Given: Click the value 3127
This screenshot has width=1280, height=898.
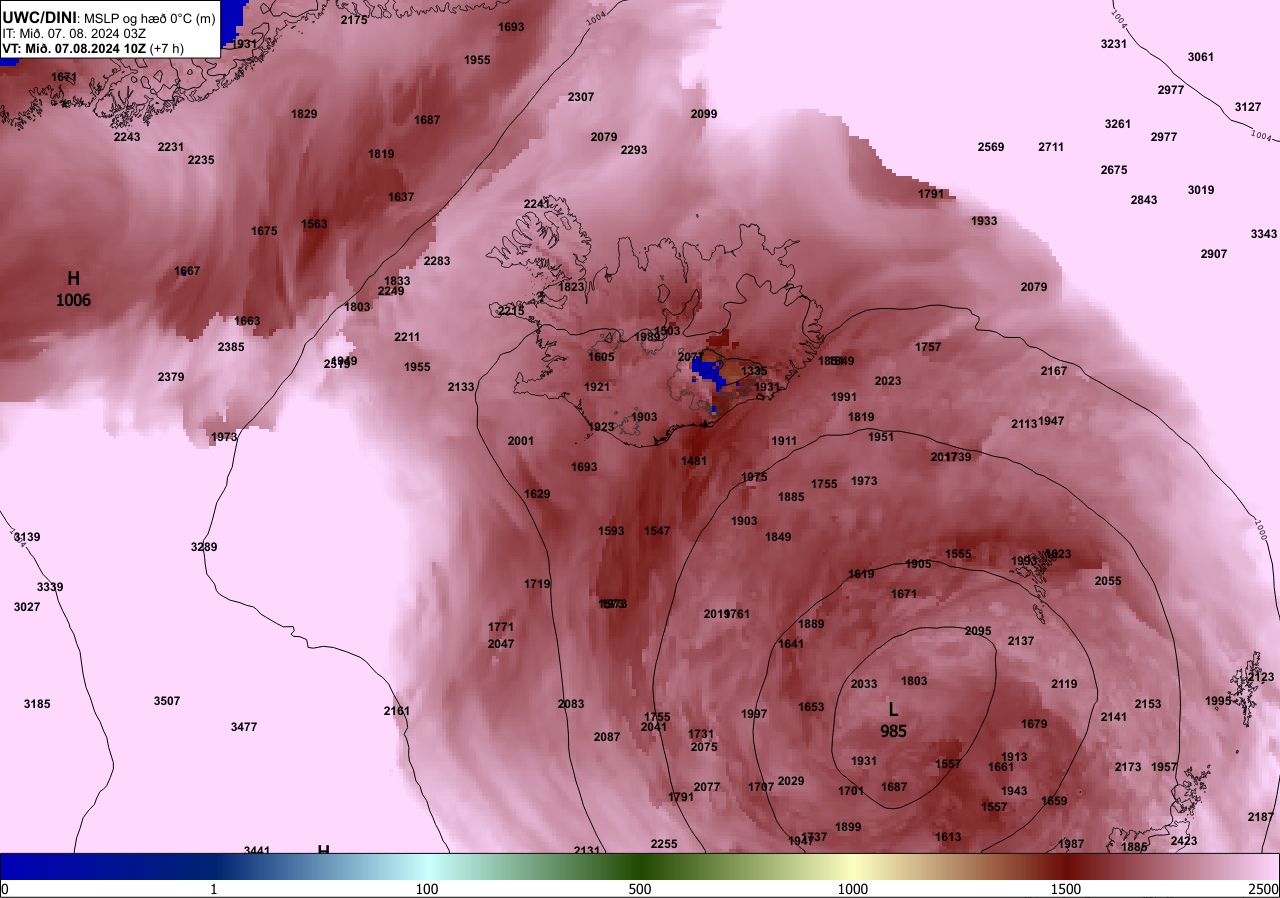Looking at the screenshot, I should pos(1248,107).
